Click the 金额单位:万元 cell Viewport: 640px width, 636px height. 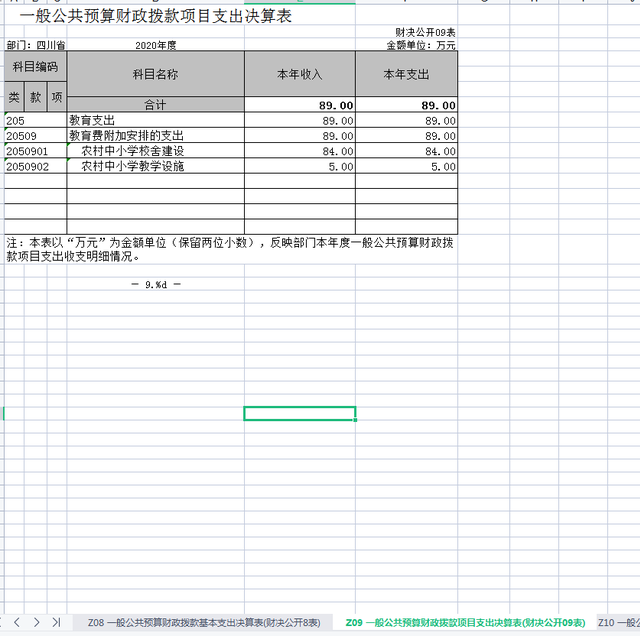[x=420, y=45]
